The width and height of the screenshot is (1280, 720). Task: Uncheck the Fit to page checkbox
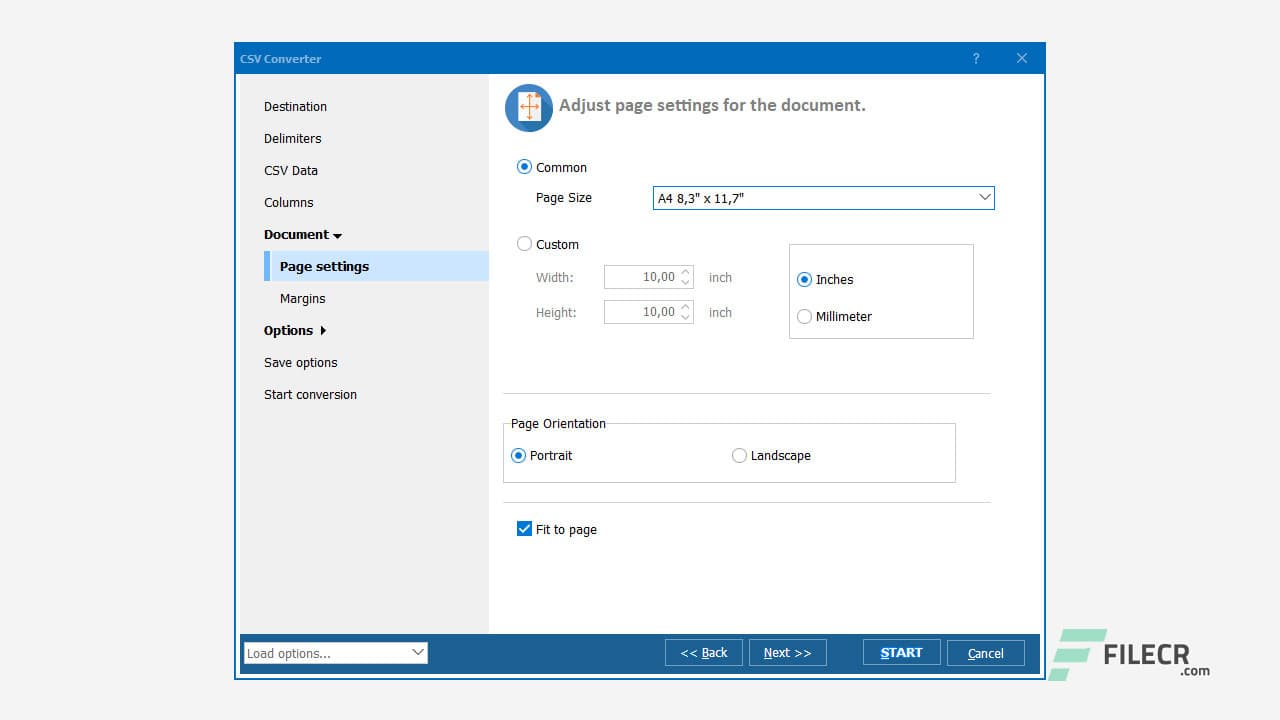[524, 529]
